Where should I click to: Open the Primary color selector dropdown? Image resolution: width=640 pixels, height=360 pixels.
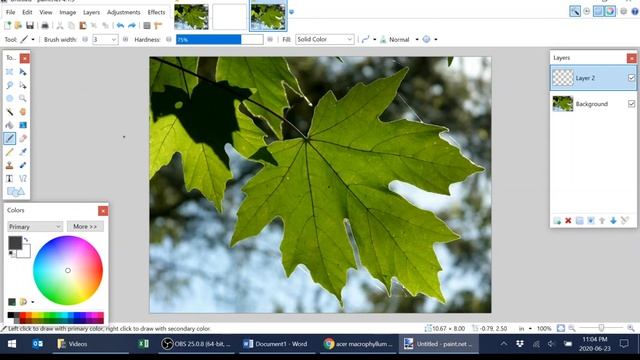(x=35, y=227)
